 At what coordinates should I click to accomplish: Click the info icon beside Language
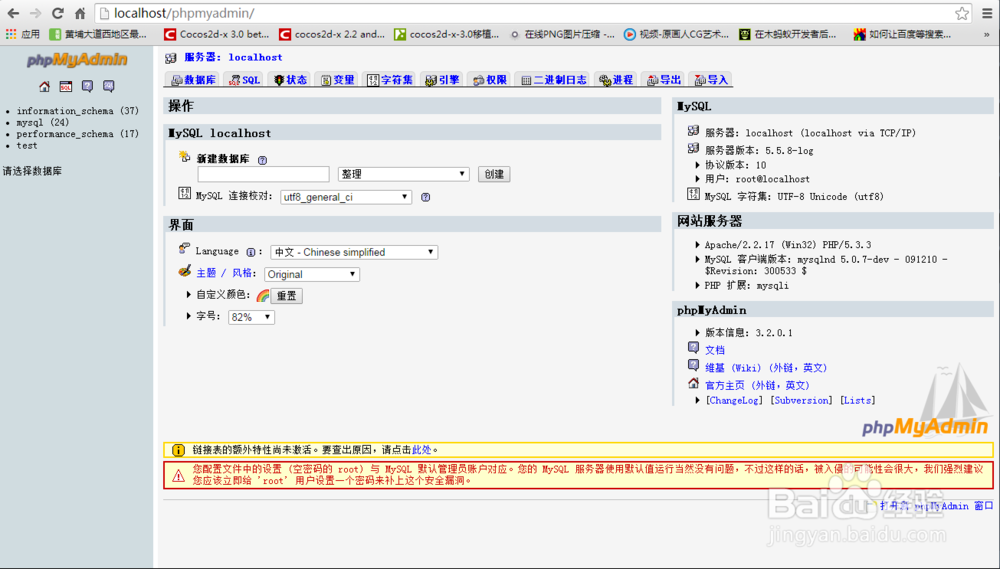[251, 252]
